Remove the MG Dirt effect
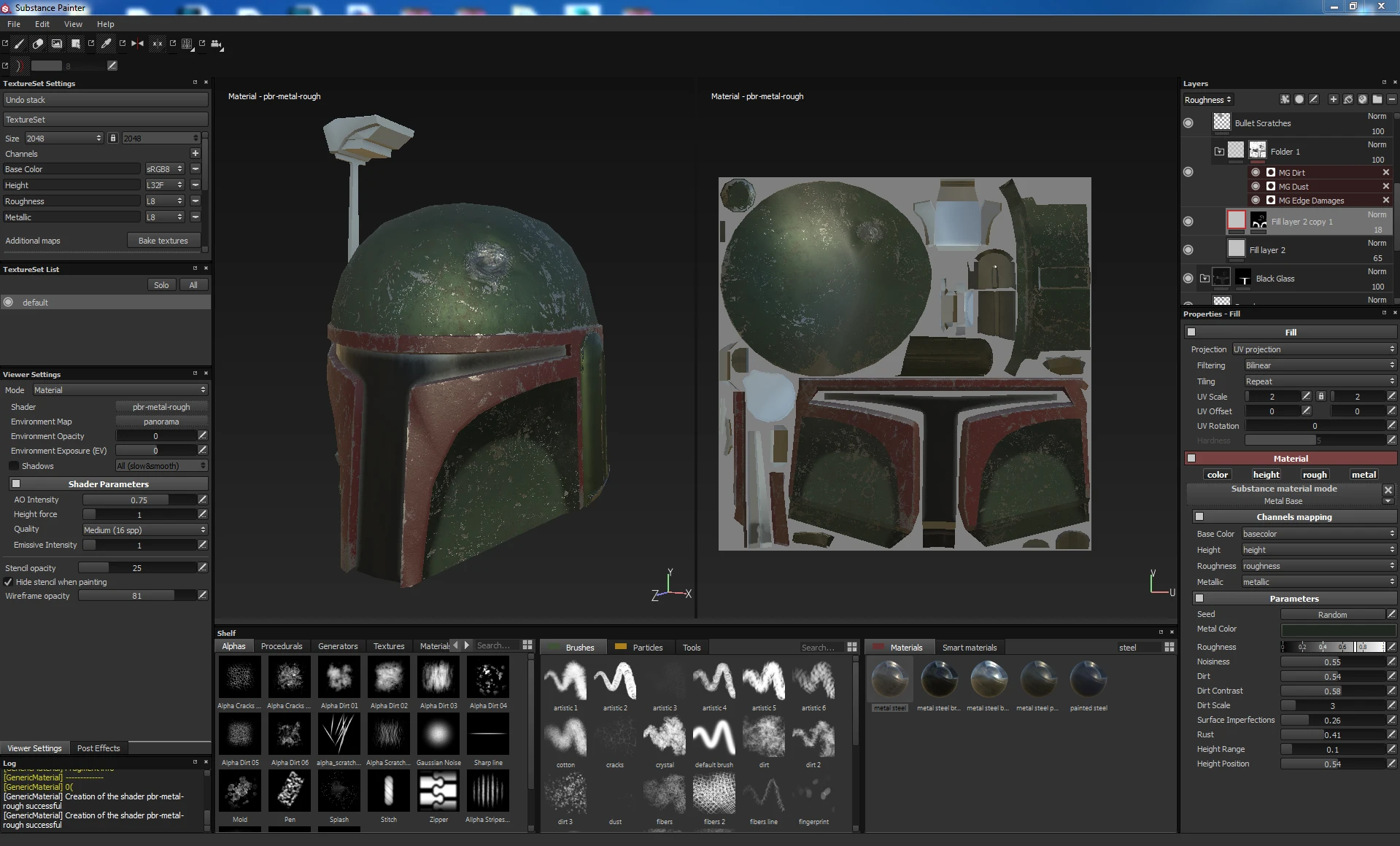This screenshot has width=1400, height=846. click(1386, 172)
